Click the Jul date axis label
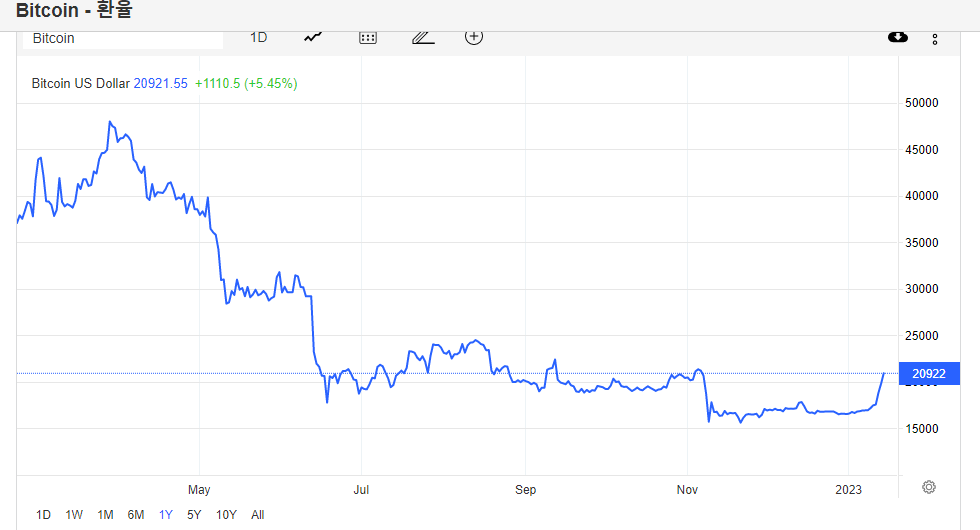This screenshot has height=530, width=980. pyautogui.click(x=361, y=489)
